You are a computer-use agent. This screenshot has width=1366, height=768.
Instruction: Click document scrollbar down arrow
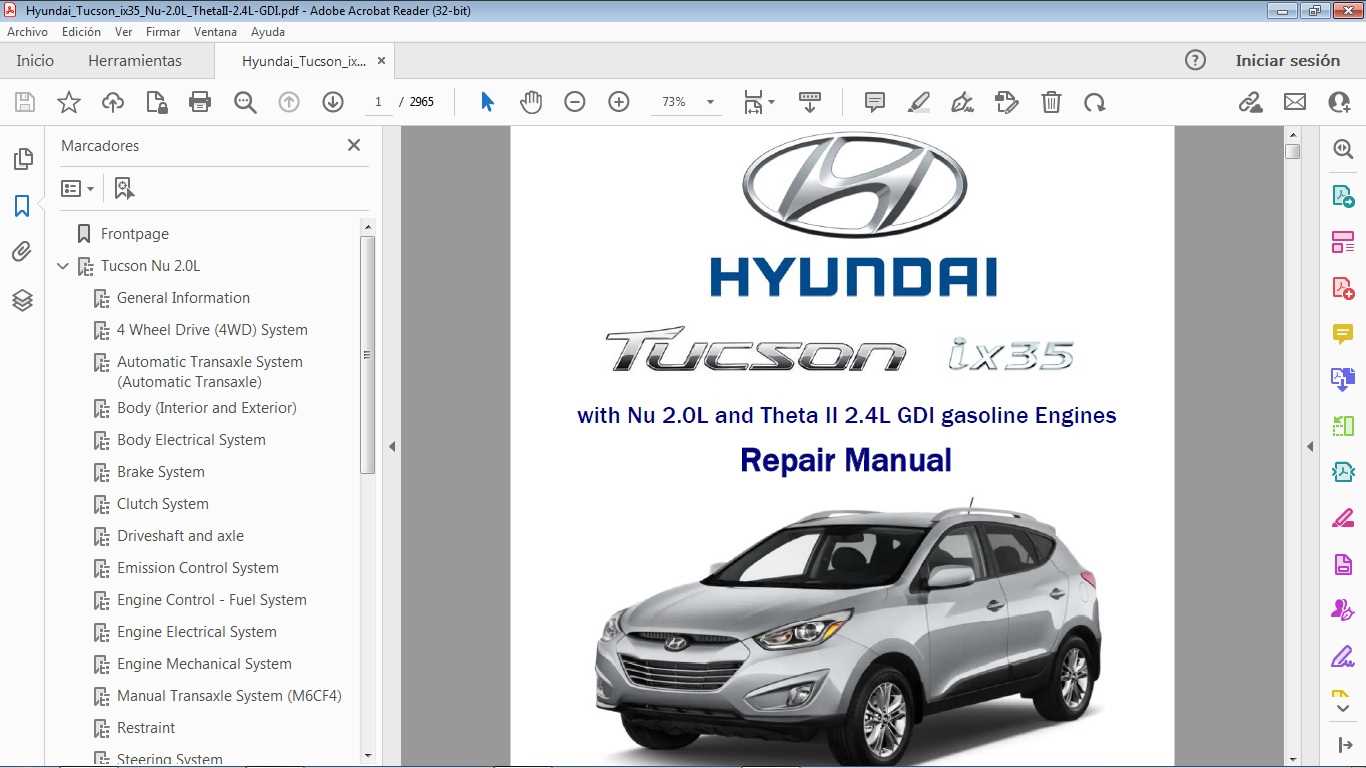coord(1292,758)
